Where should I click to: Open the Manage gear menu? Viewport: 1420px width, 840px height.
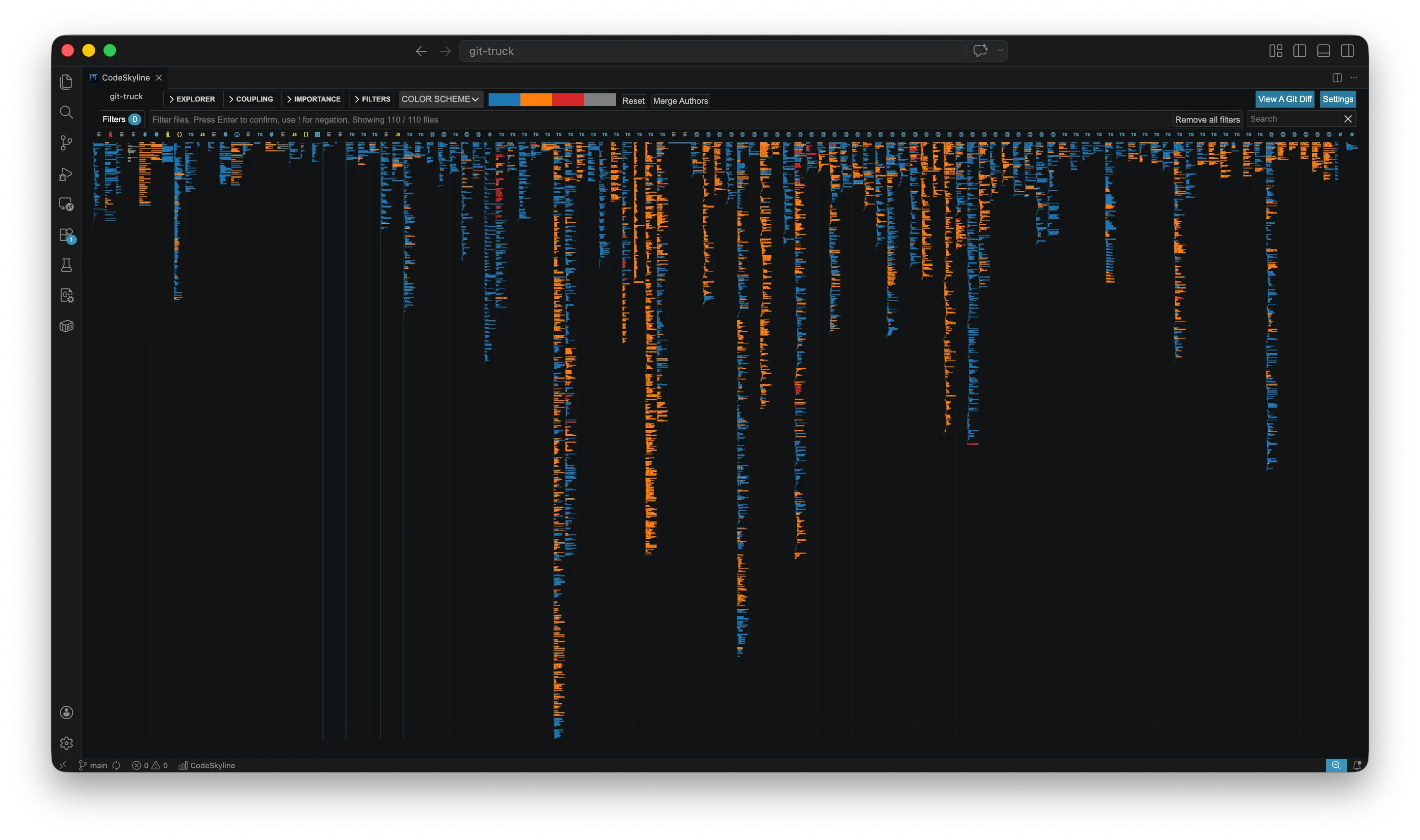tap(66, 743)
